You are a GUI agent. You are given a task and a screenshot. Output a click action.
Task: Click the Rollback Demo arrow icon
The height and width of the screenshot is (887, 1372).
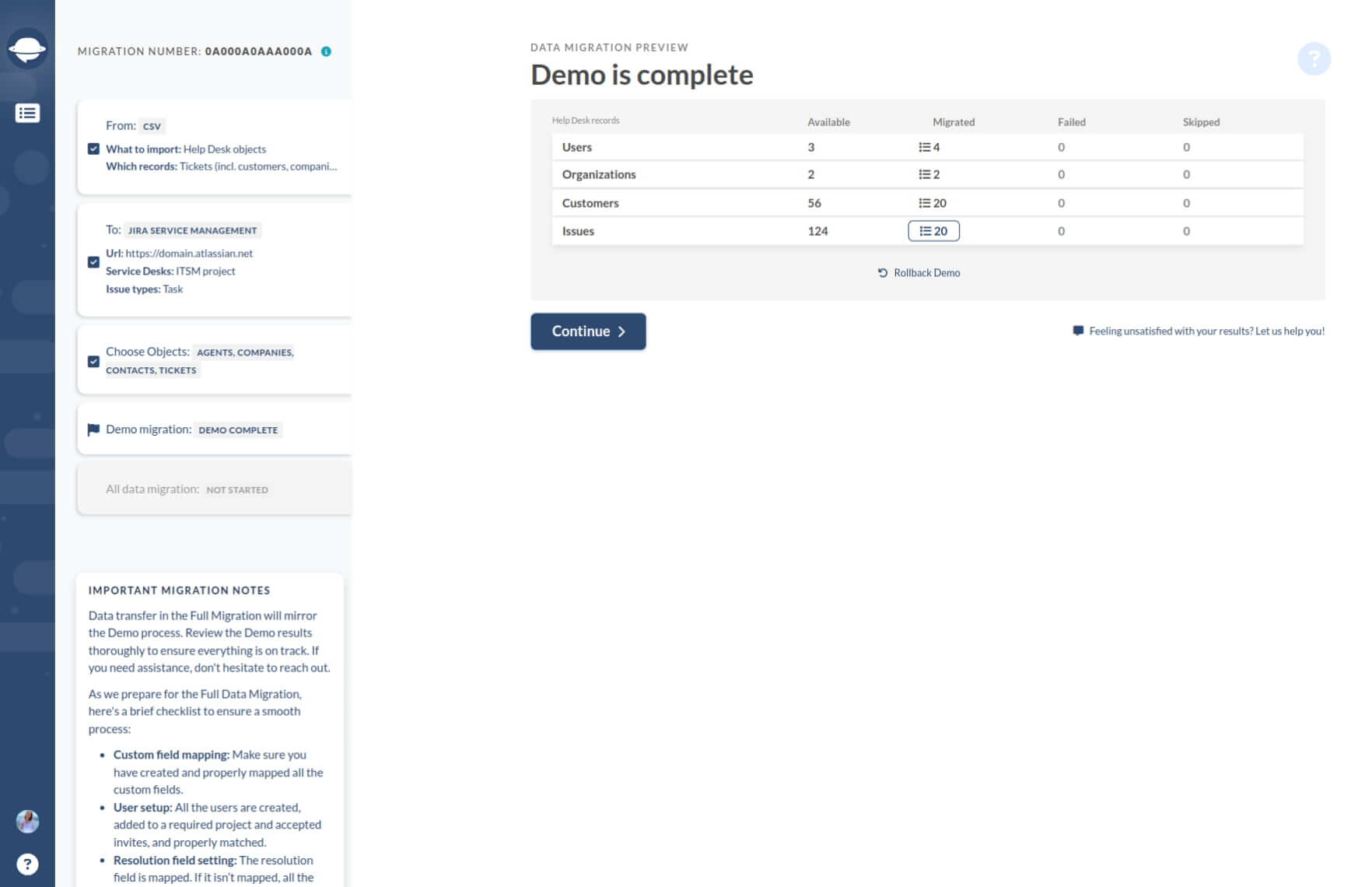click(883, 273)
